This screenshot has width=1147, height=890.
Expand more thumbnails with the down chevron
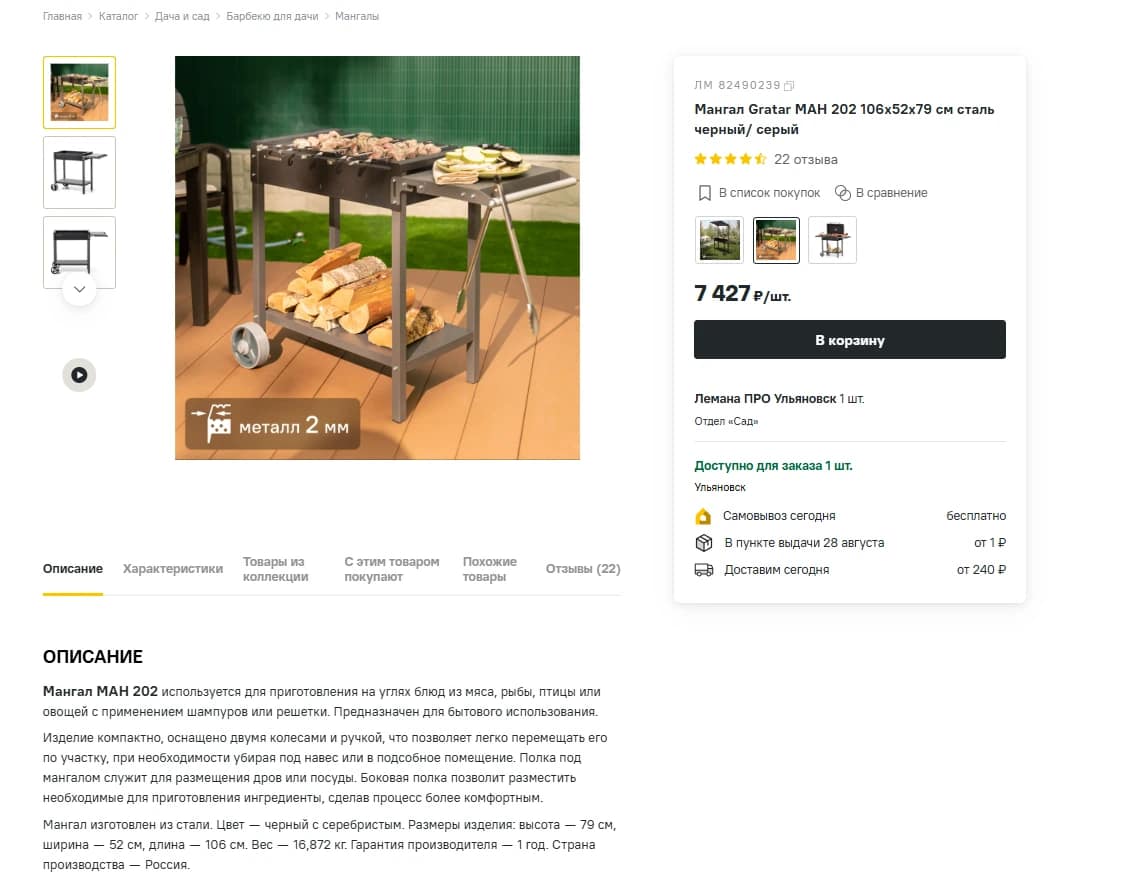[x=80, y=290]
